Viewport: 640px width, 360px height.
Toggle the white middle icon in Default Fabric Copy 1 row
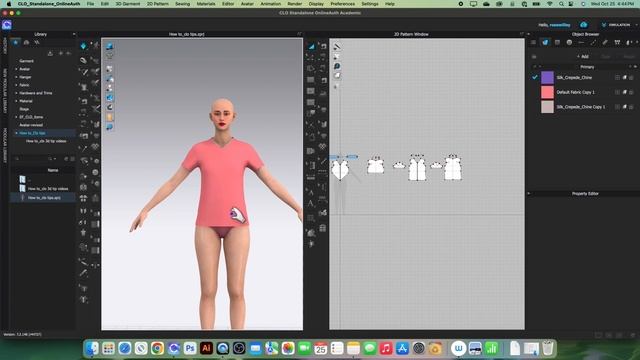coord(624,92)
